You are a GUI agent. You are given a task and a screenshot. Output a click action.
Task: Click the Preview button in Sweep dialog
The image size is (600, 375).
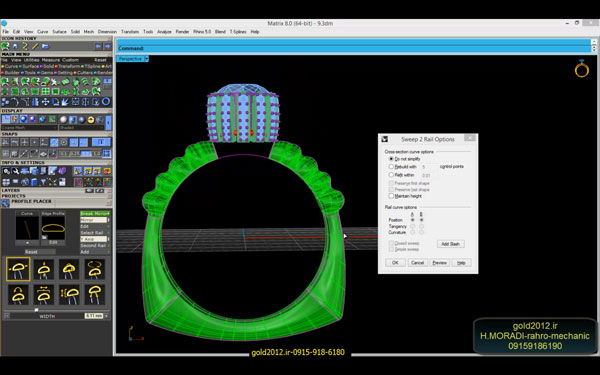coord(439,262)
